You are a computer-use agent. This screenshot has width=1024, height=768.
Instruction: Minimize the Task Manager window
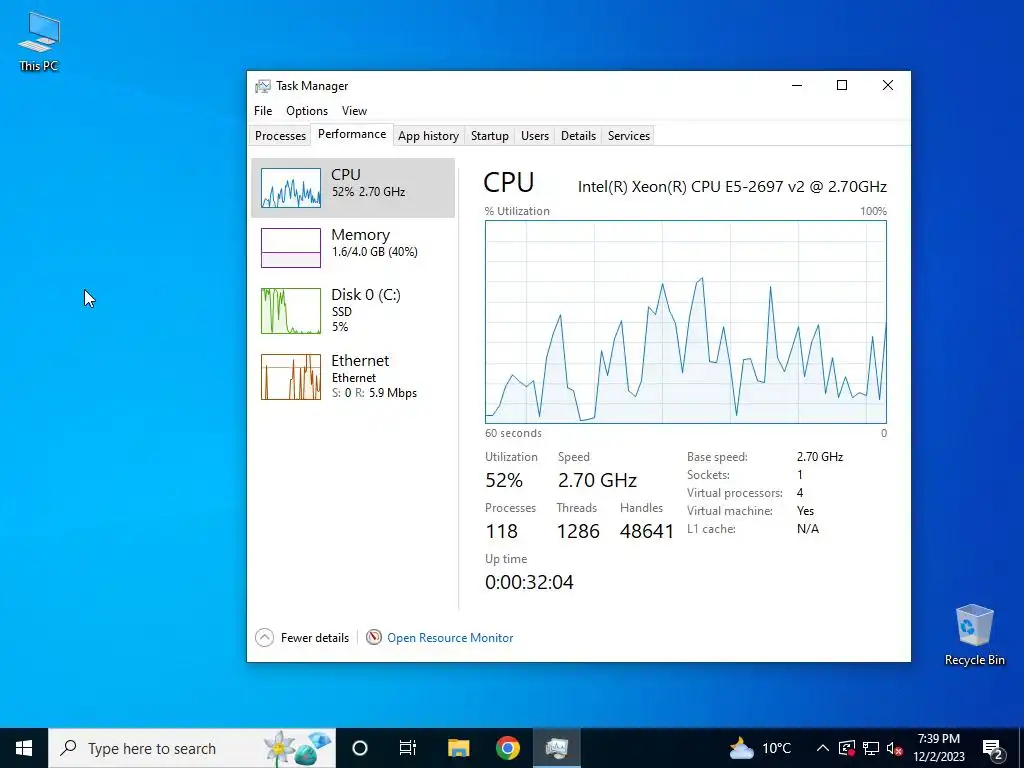point(797,86)
